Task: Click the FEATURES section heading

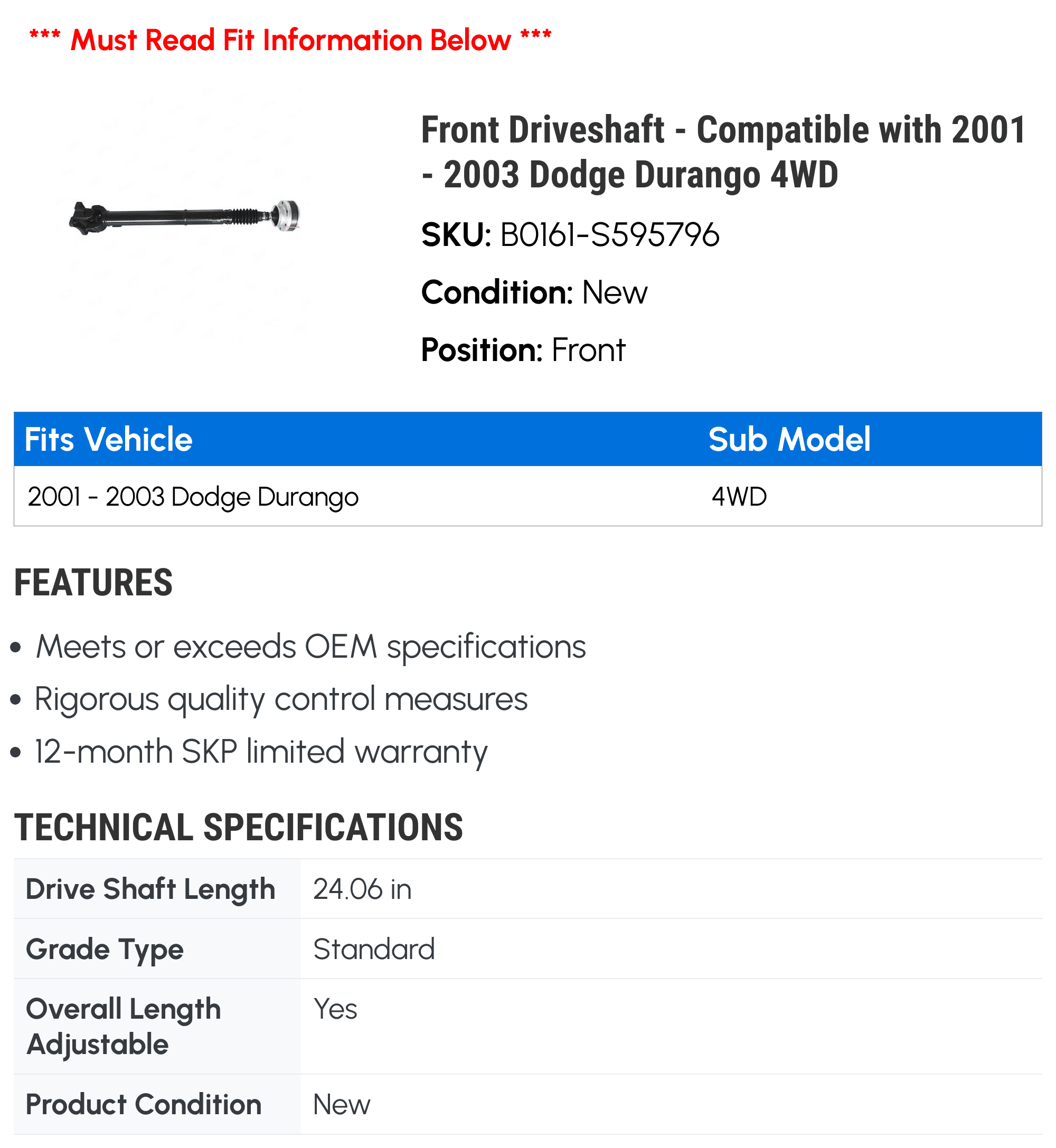Action: coord(93,583)
